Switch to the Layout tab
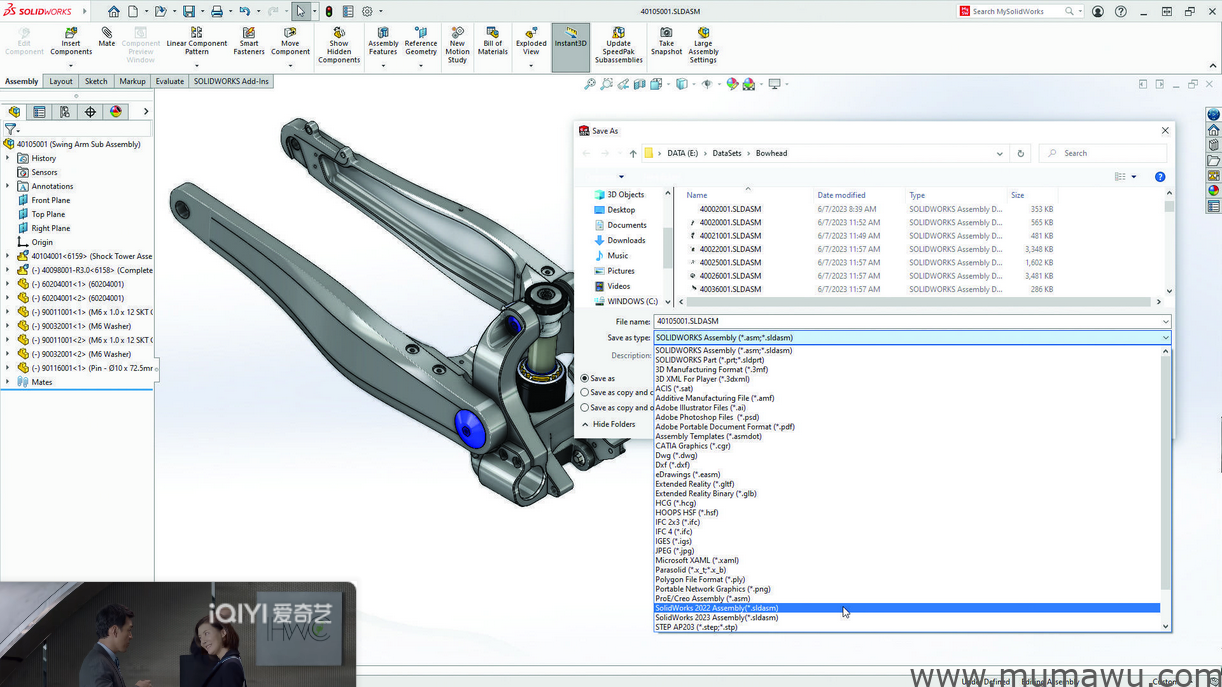 pyautogui.click(x=61, y=81)
